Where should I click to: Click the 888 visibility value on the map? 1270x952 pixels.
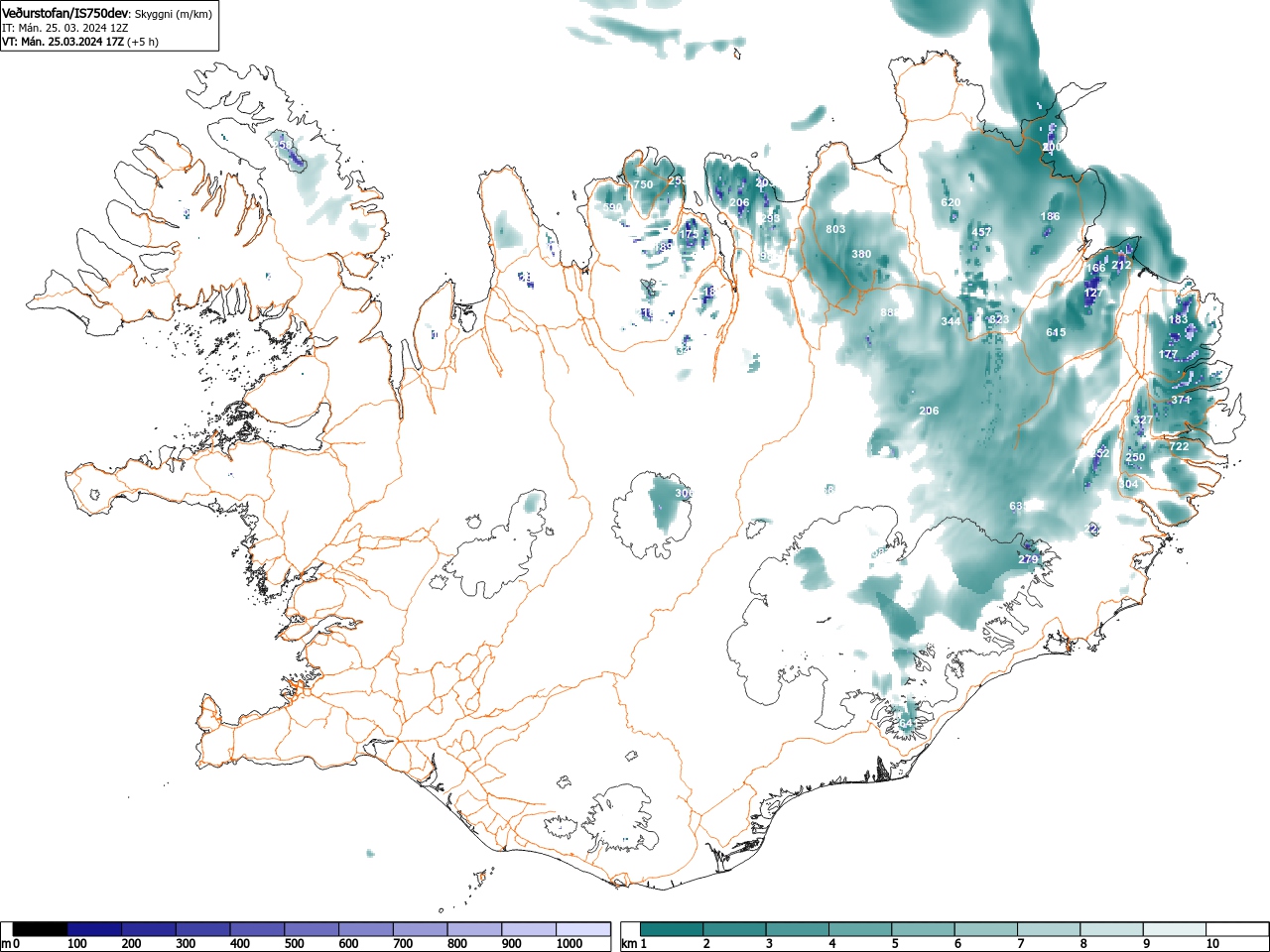[x=890, y=312]
